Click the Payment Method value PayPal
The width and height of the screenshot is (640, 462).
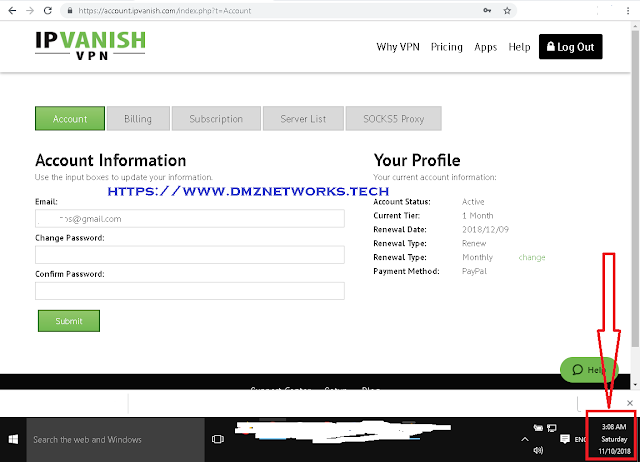point(474,271)
